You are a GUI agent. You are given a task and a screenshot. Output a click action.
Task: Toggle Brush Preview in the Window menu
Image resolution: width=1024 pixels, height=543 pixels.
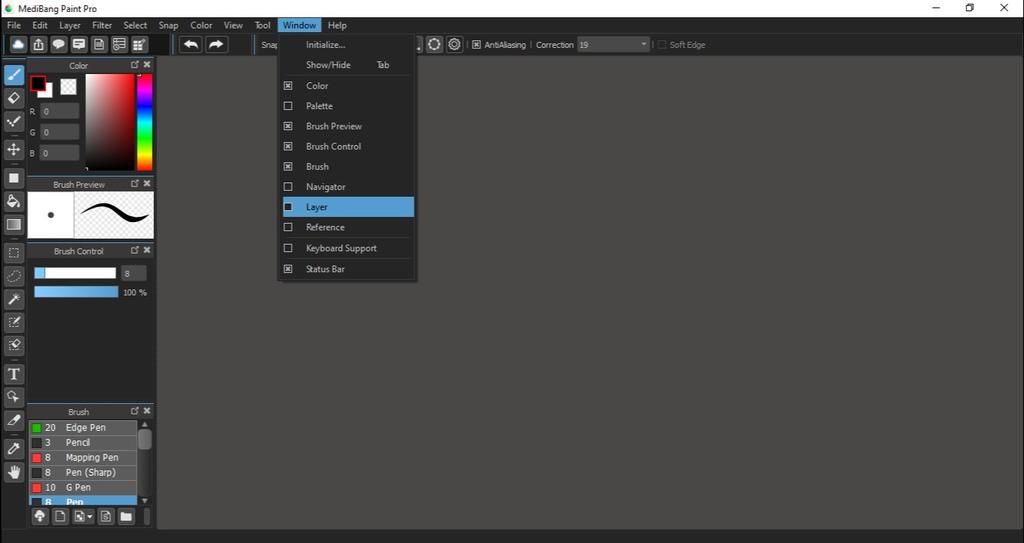(x=348, y=126)
